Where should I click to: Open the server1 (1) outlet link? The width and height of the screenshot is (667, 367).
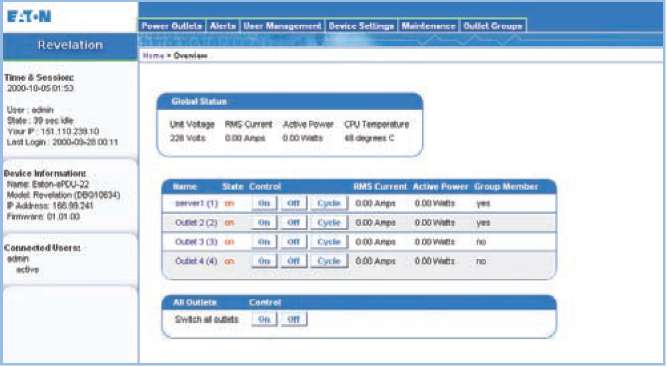coord(196,203)
